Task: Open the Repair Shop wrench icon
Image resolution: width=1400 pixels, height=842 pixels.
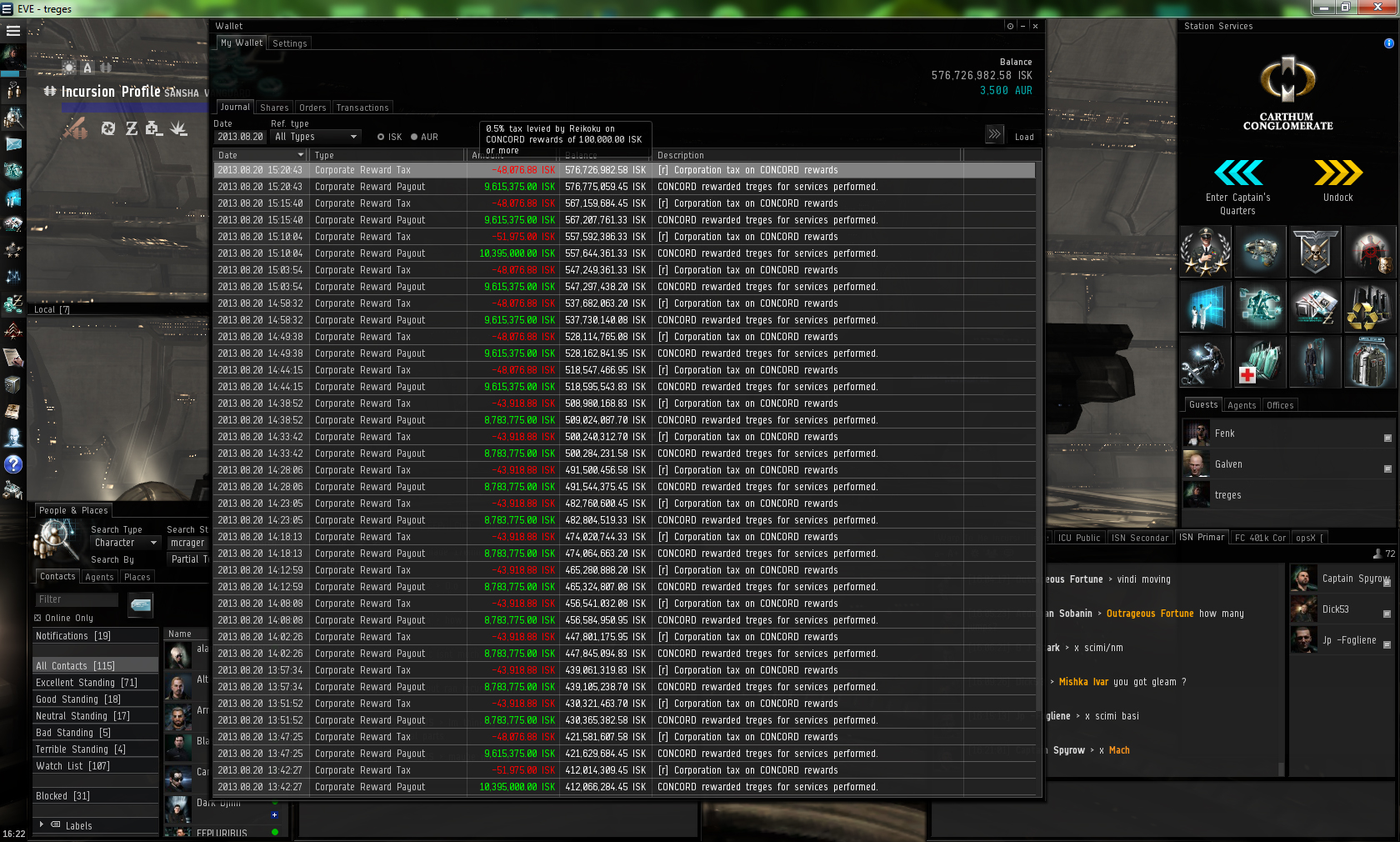Action: tap(1205, 361)
